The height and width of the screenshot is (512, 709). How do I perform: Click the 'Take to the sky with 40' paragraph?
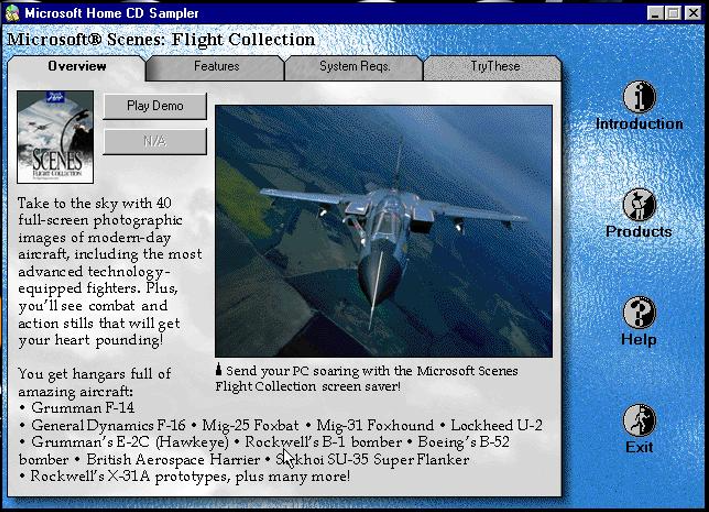[x=109, y=271]
